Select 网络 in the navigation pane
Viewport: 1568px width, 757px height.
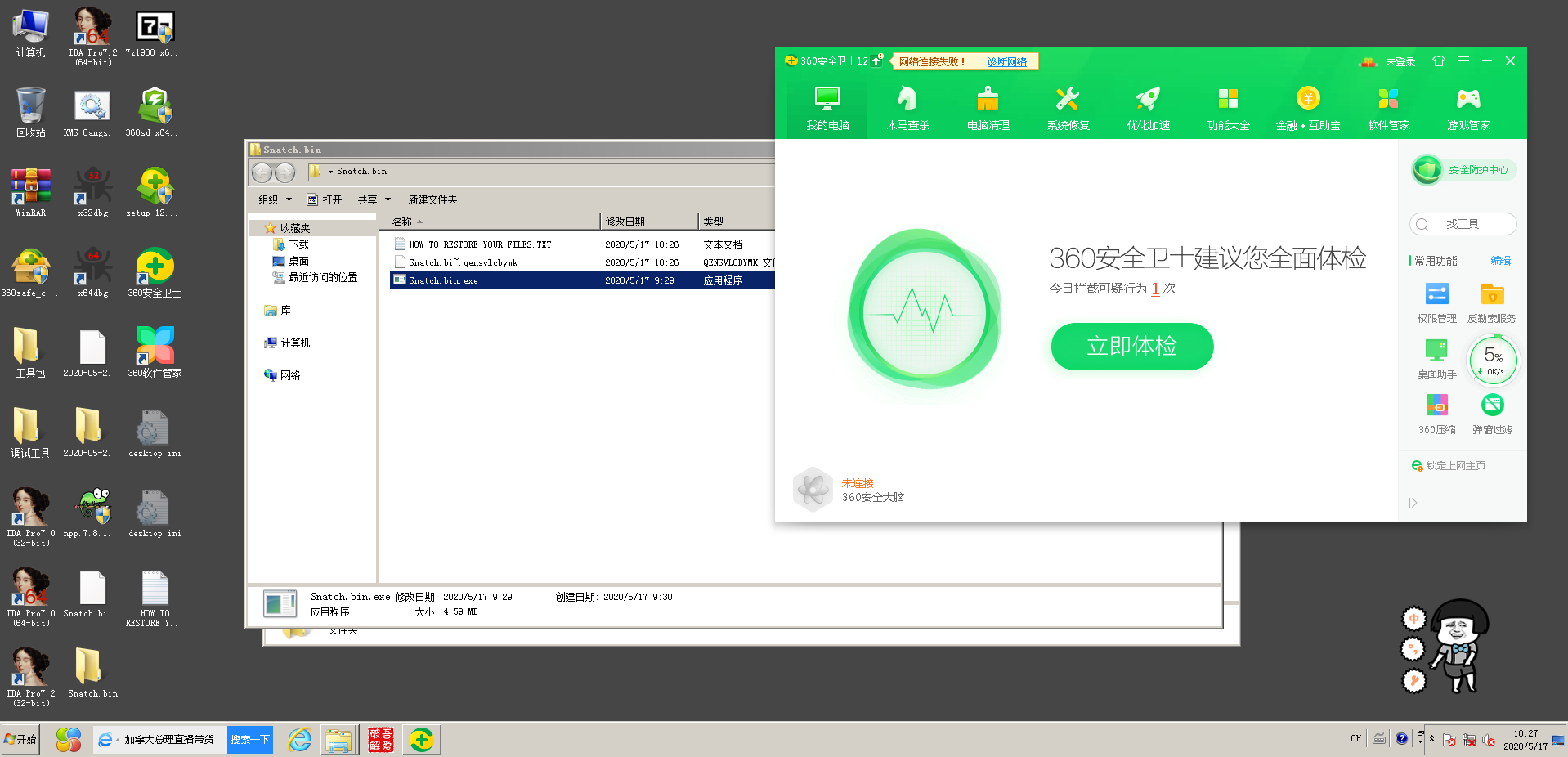click(283, 375)
